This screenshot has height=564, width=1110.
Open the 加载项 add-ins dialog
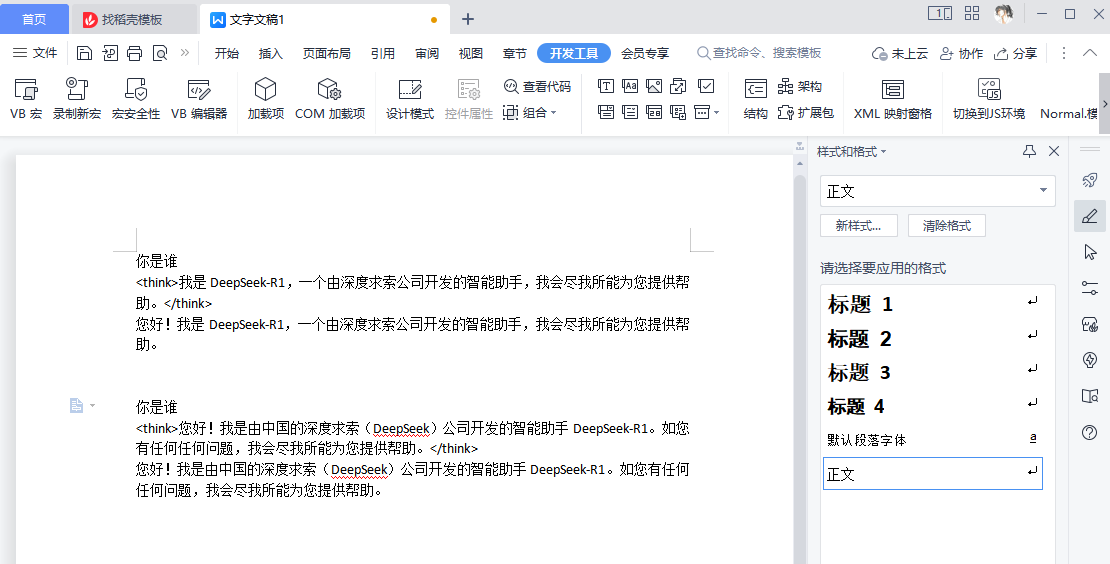click(265, 98)
